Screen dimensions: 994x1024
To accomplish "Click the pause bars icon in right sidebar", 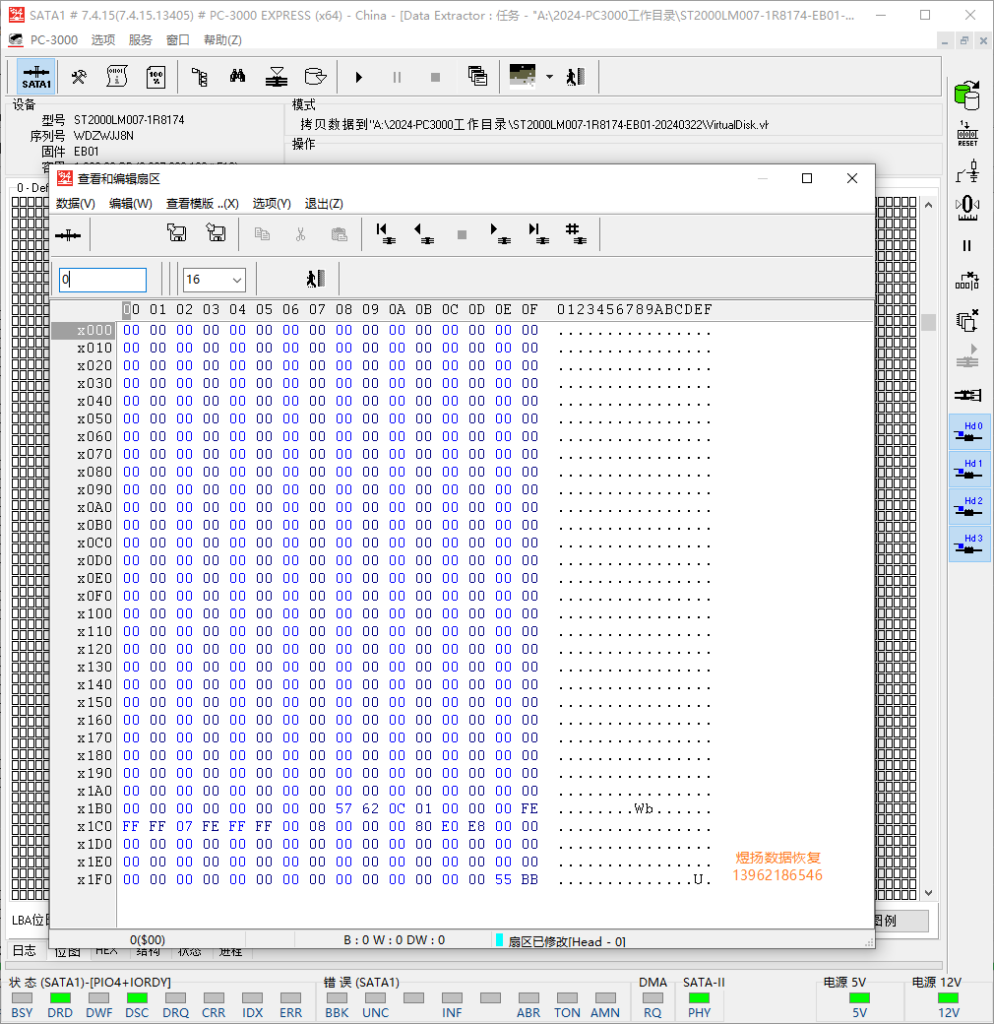I will [967, 246].
